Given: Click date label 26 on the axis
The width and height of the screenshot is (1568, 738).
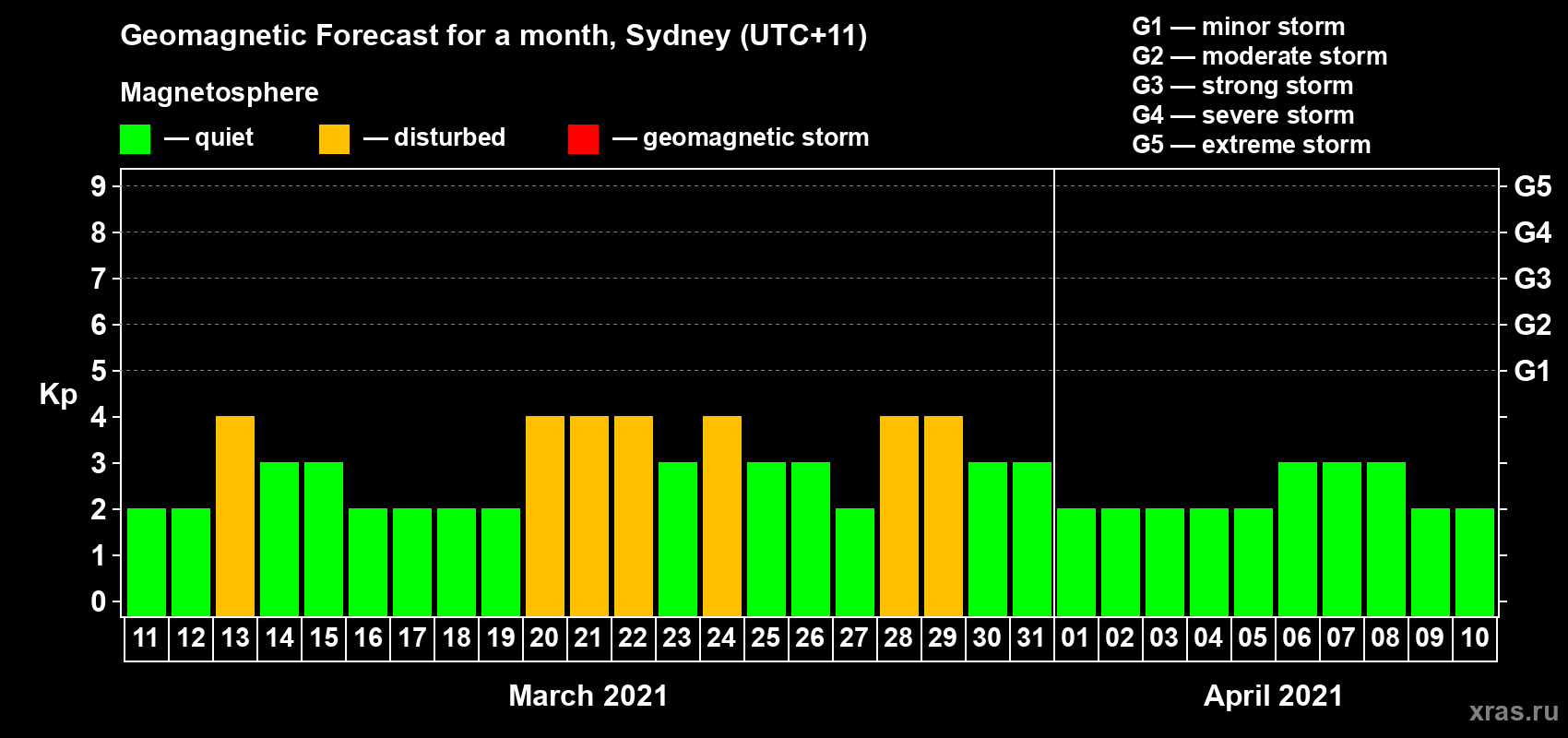Looking at the screenshot, I should pyautogui.click(x=810, y=637).
